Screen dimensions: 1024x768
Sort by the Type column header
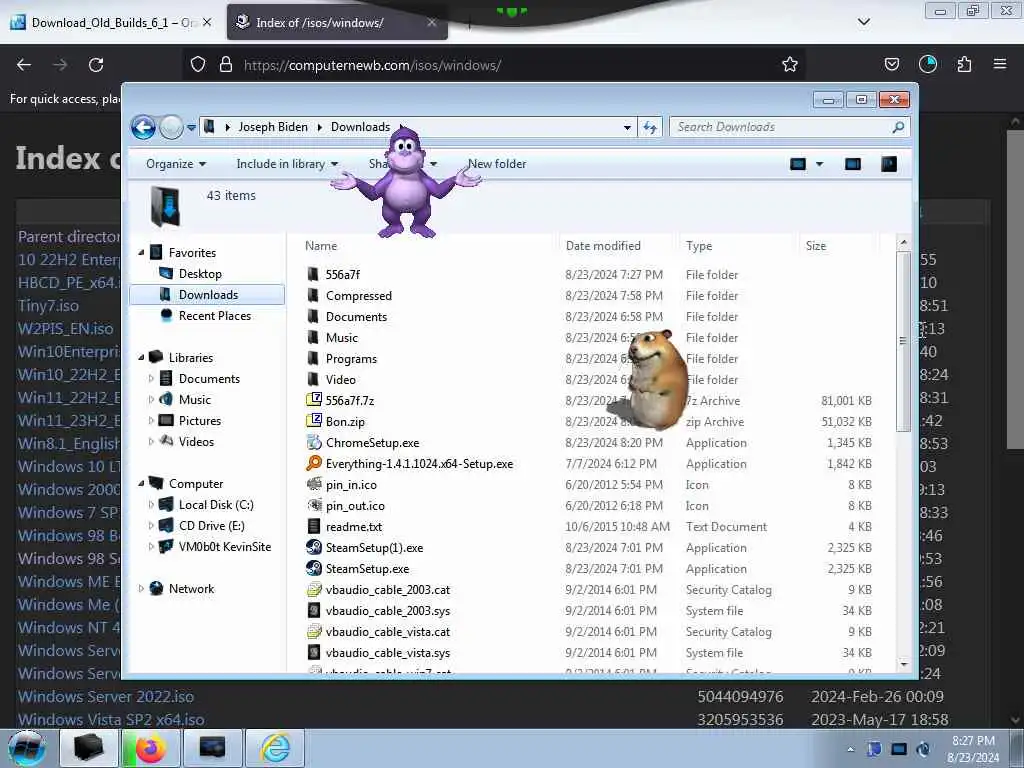click(699, 246)
